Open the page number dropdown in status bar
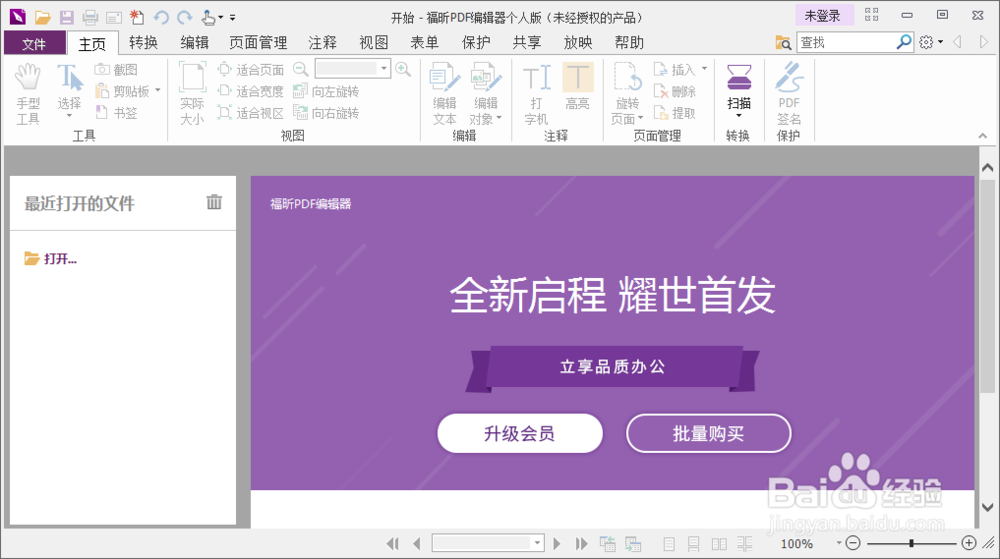The image size is (1000, 559). click(538, 543)
